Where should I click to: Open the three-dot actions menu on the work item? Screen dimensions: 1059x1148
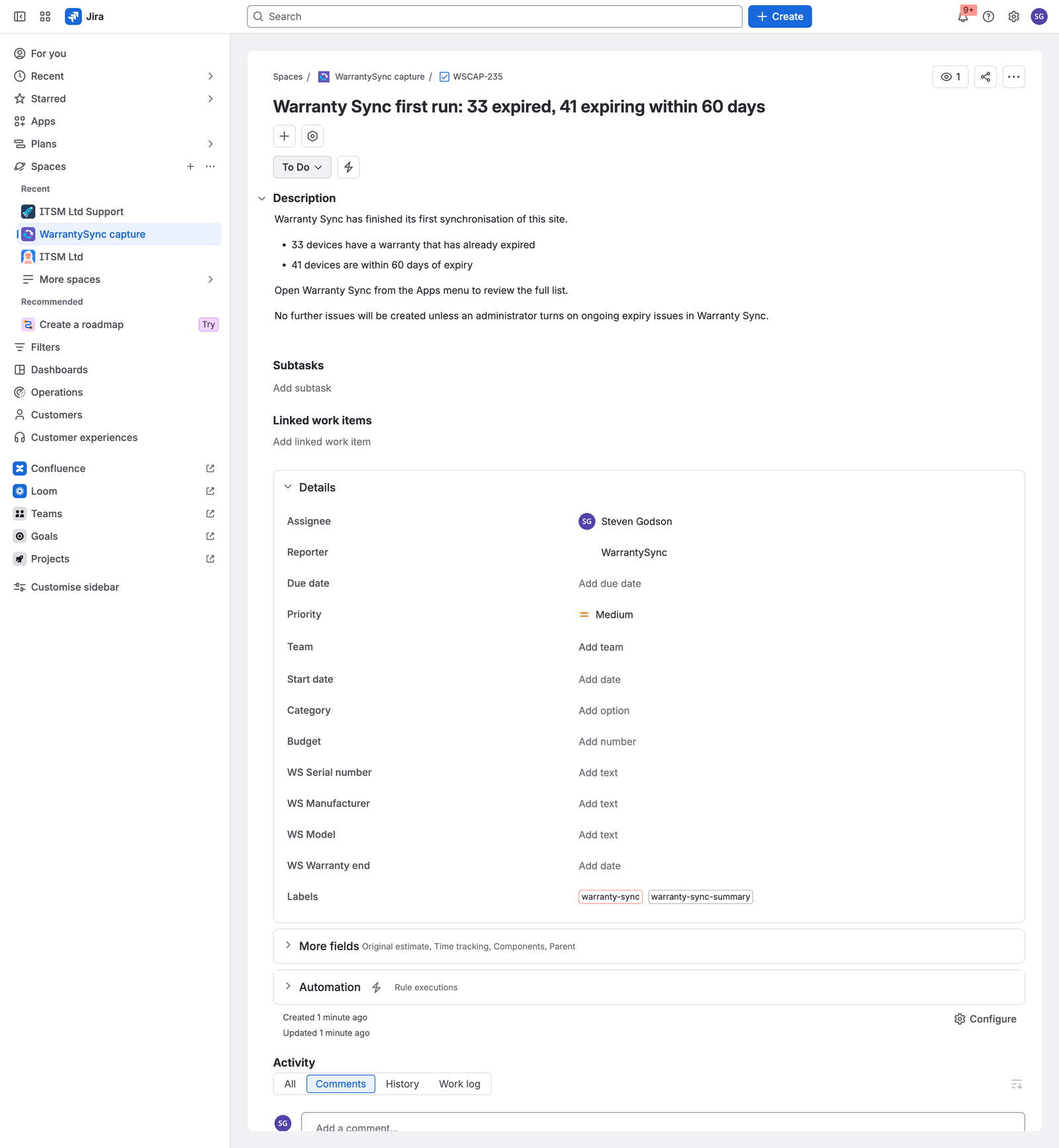click(1013, 77)
